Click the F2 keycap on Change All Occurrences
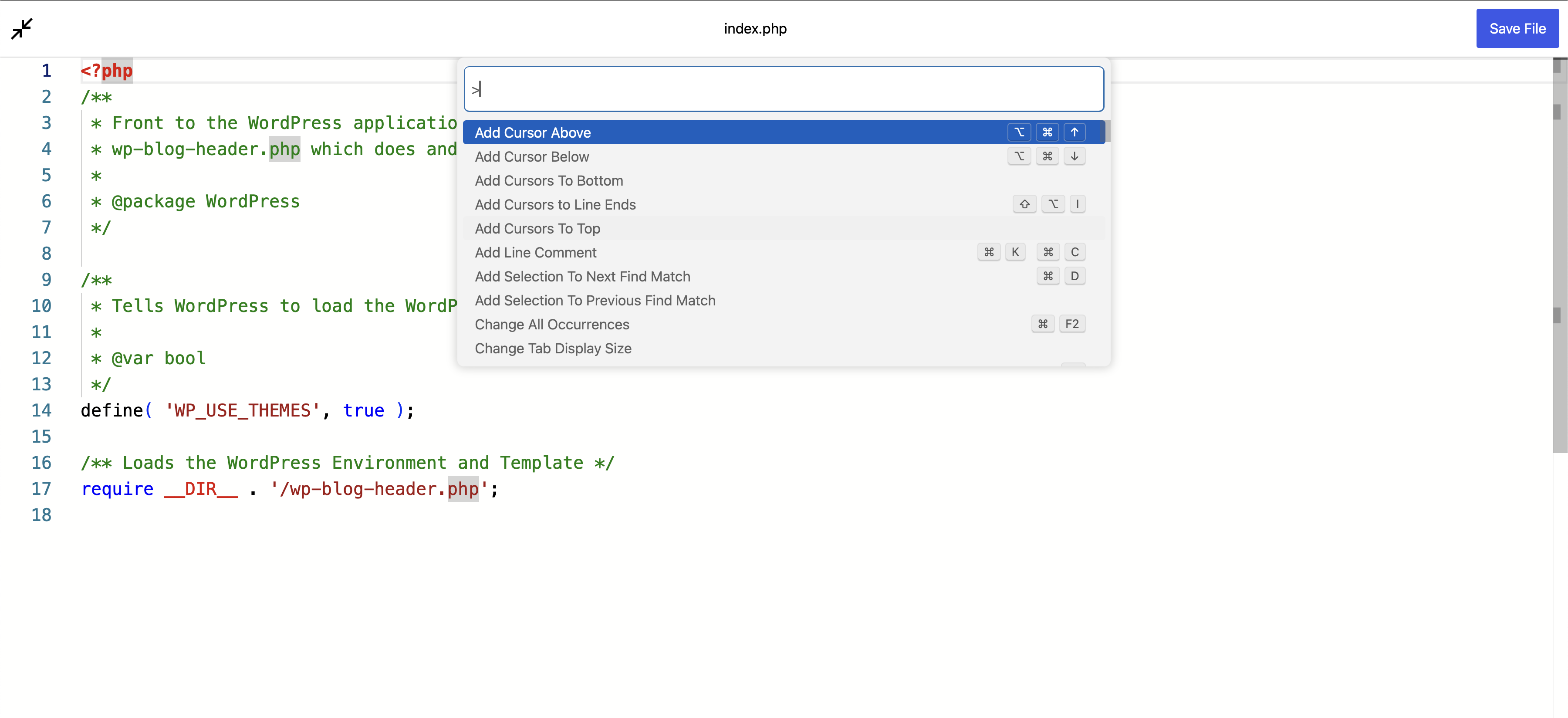This screenshot has width=1568, height=718. 1071,324
